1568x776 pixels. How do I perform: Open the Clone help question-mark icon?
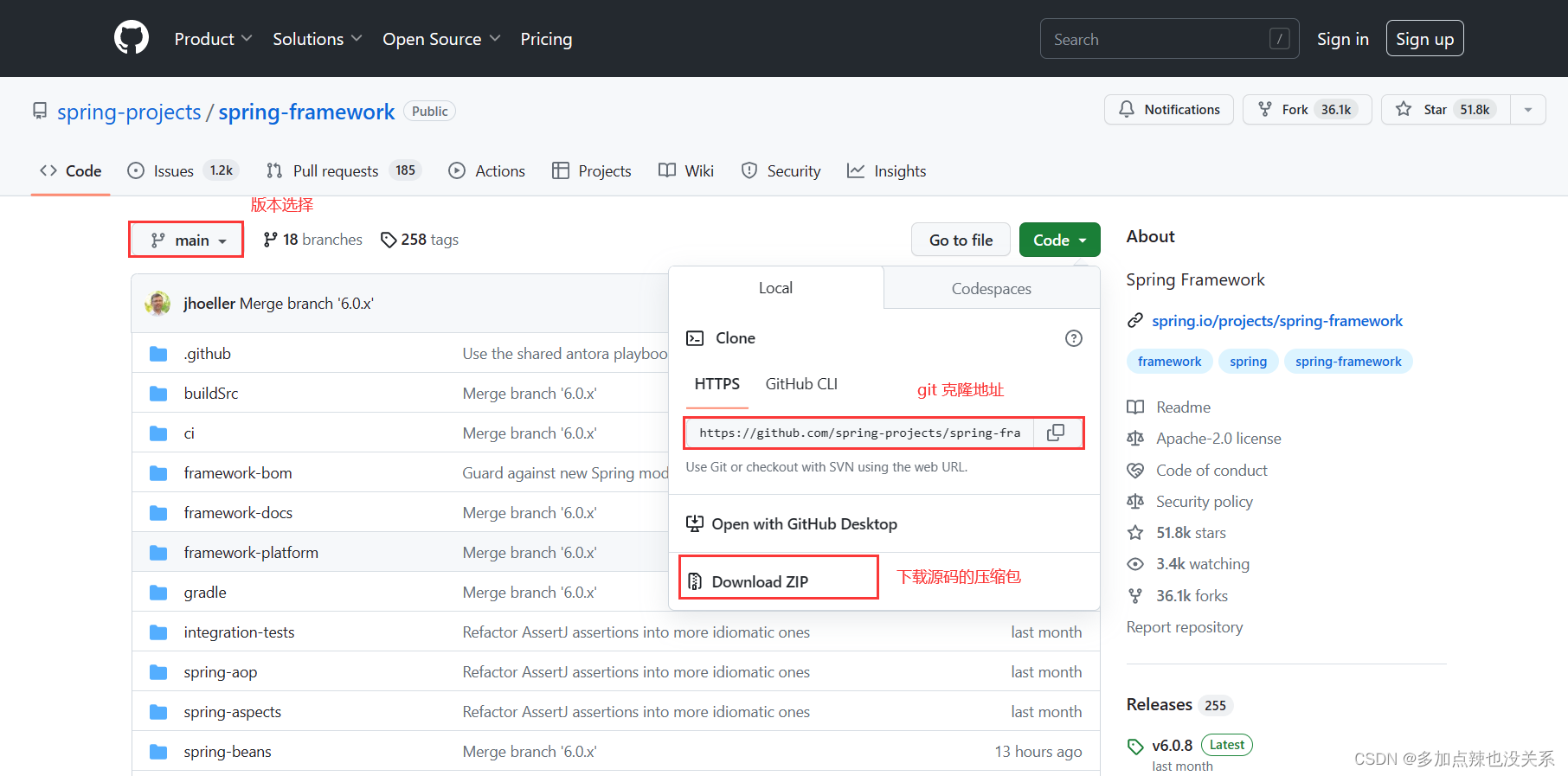(x=1073, y=338)
